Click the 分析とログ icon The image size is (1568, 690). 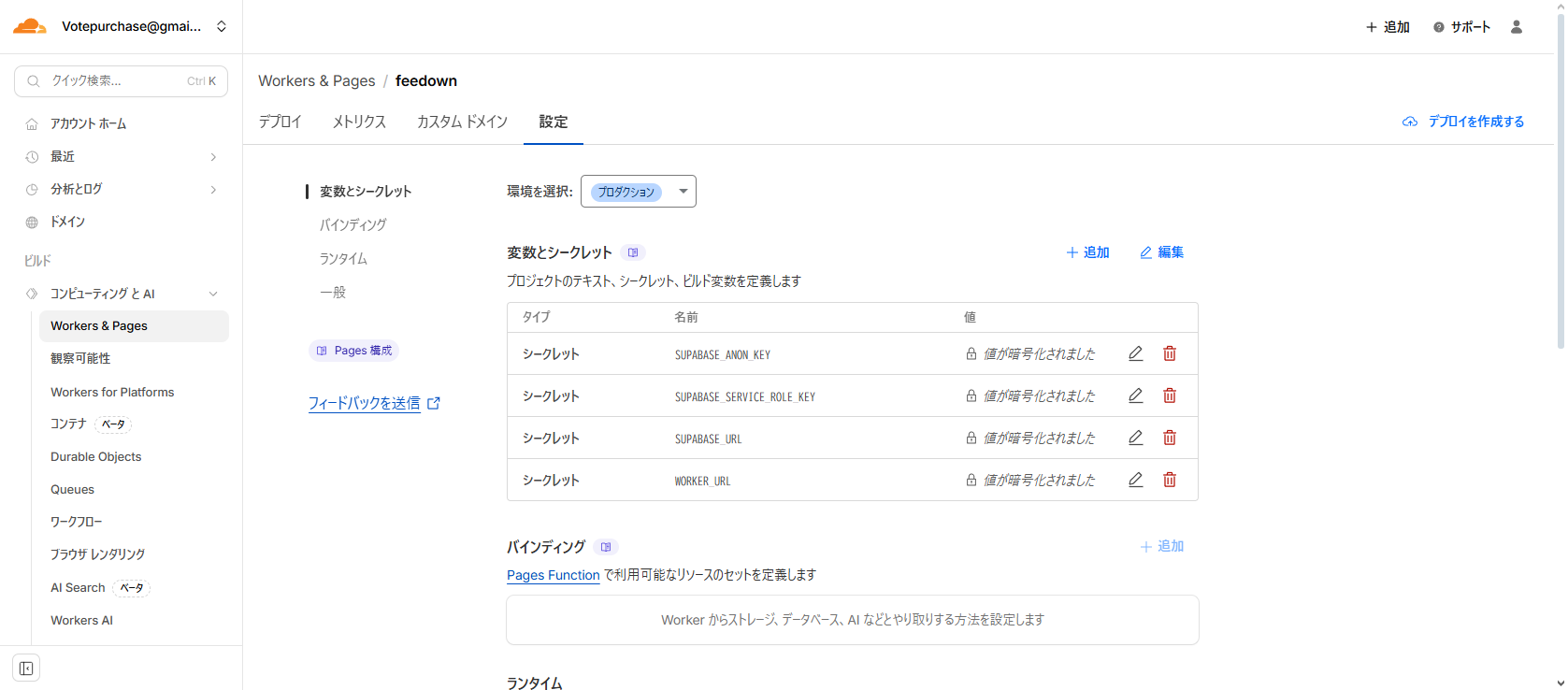pyautogui.click(x=32, y=190)
